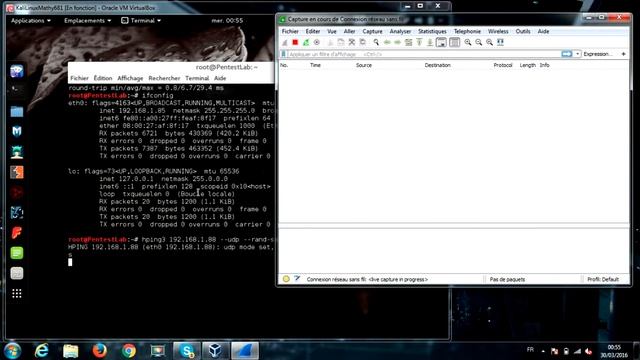Open Wireshark Editer menu
The image size is (640, 360).
(313, 31)
